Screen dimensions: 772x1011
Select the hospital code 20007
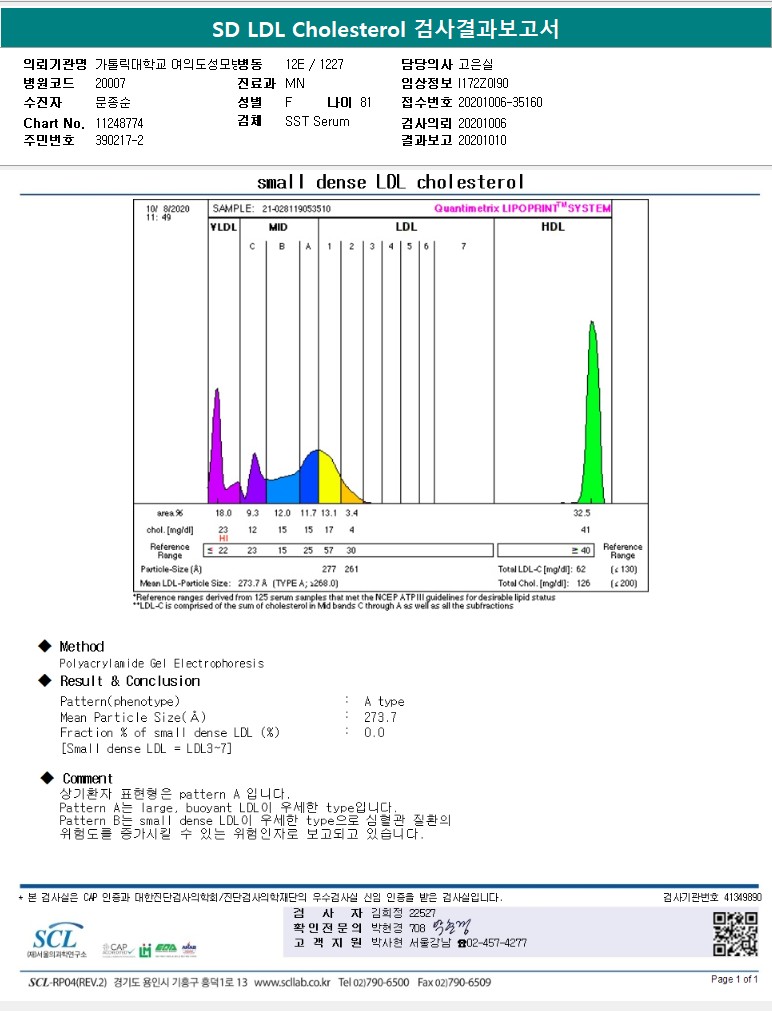[x=110, y=83]
